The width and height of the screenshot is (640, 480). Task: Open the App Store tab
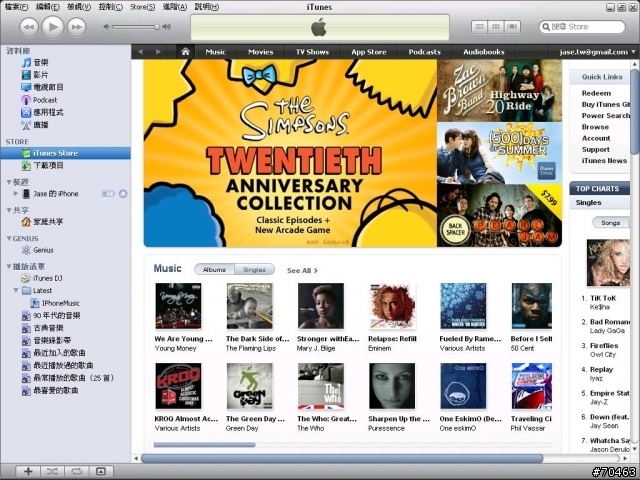pos(369,52)
